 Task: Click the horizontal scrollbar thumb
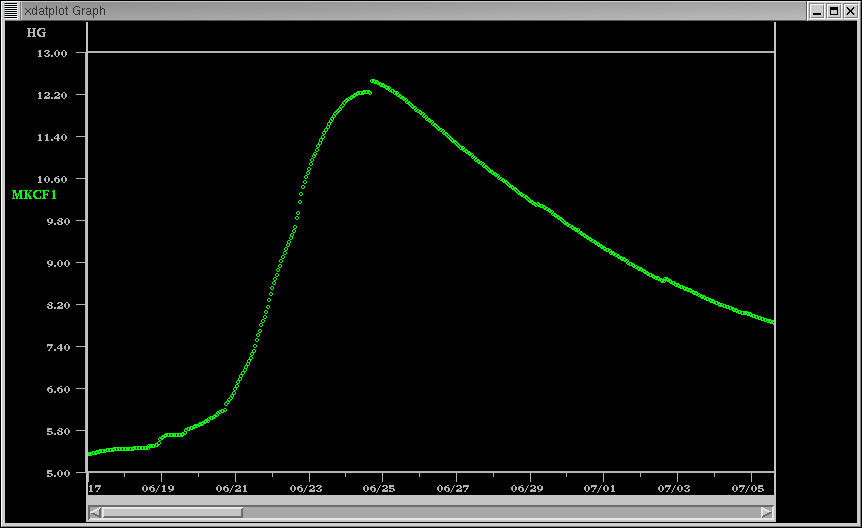pos(172,513)
